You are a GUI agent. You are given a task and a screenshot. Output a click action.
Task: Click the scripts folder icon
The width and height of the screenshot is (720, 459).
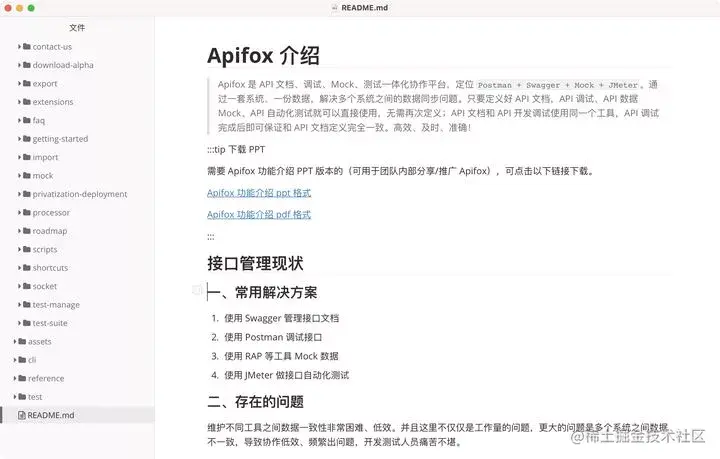pyautogui.click(x=27, y=249)
